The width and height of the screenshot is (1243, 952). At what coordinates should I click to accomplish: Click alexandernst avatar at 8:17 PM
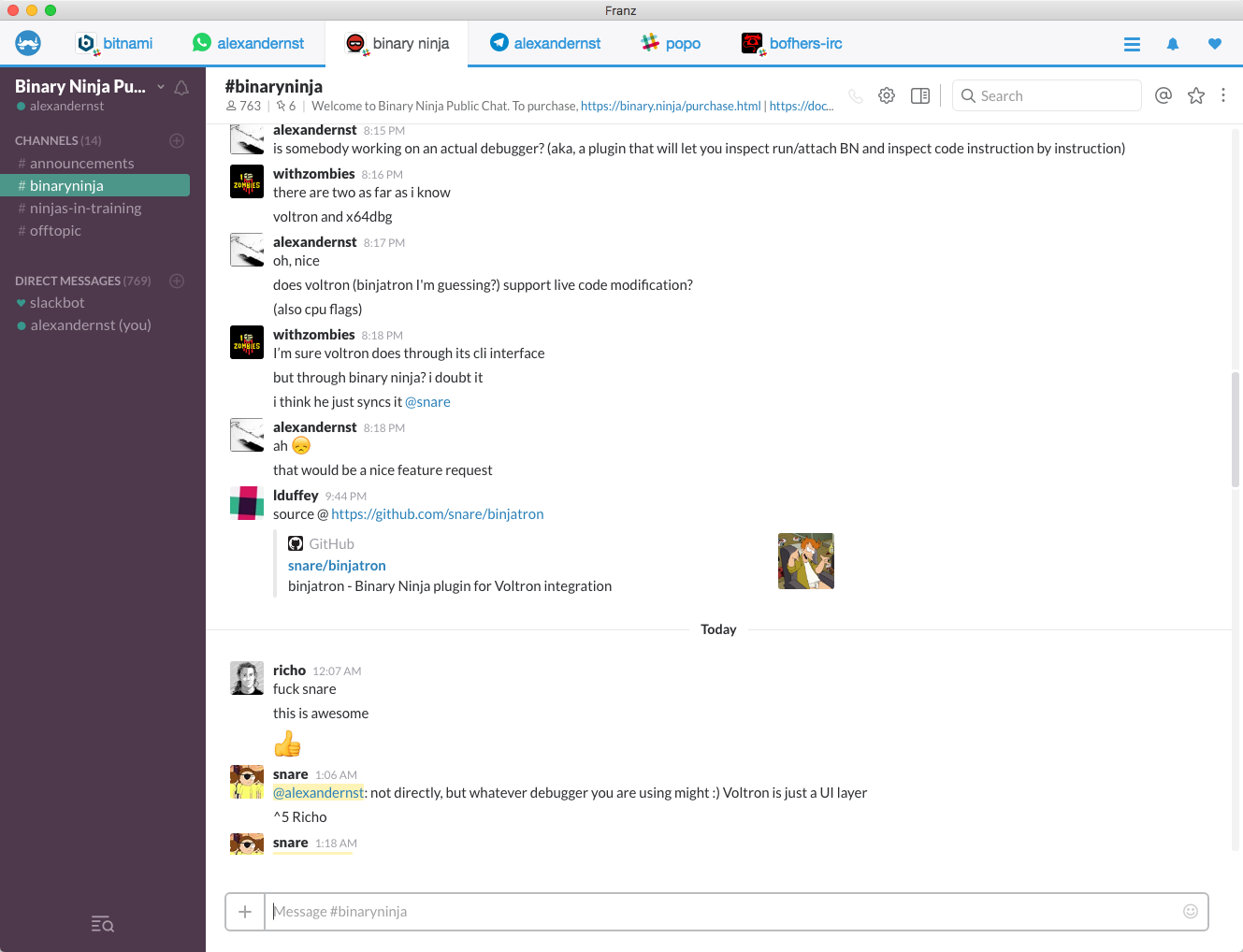247,250
